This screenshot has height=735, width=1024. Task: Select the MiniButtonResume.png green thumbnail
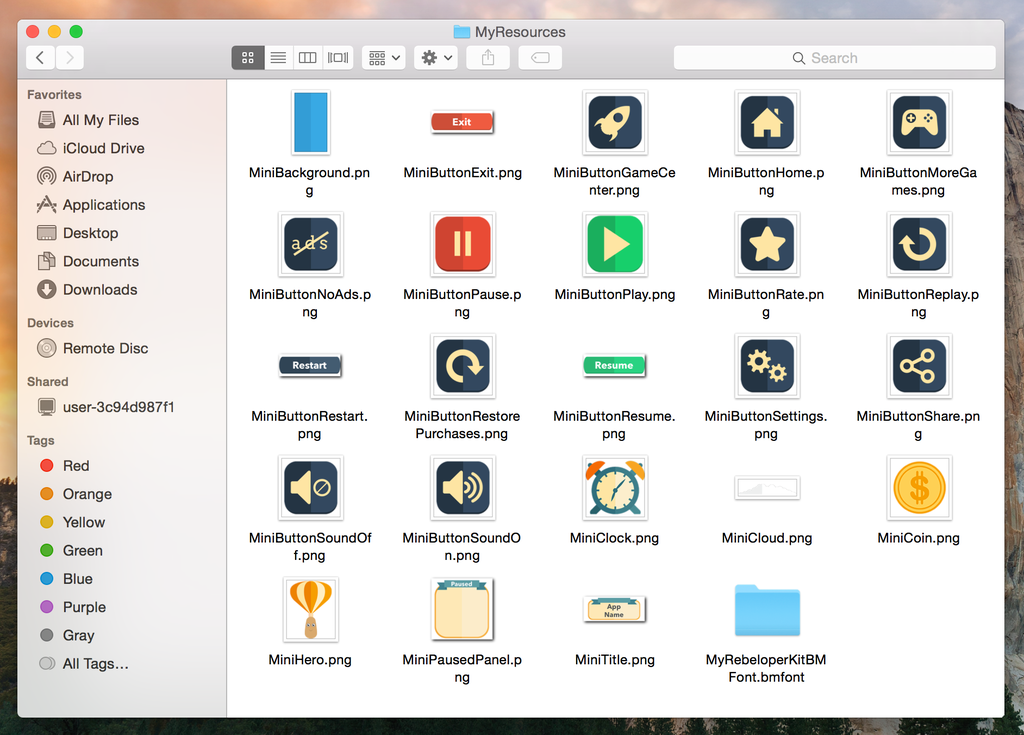[x=614, y=365]
